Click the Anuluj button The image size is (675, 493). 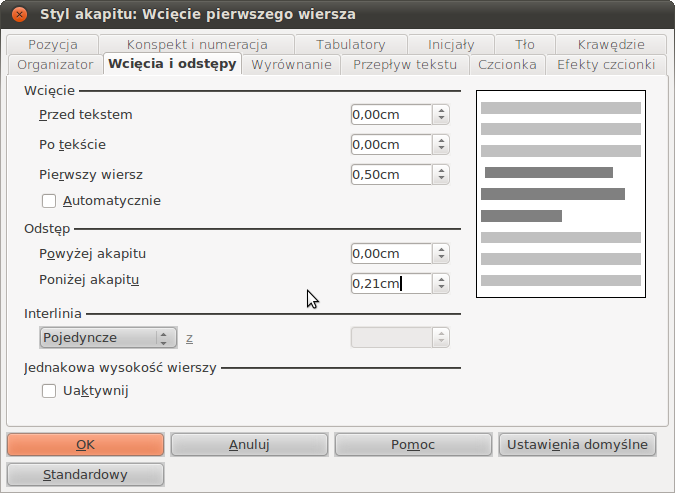click(249, 444)
